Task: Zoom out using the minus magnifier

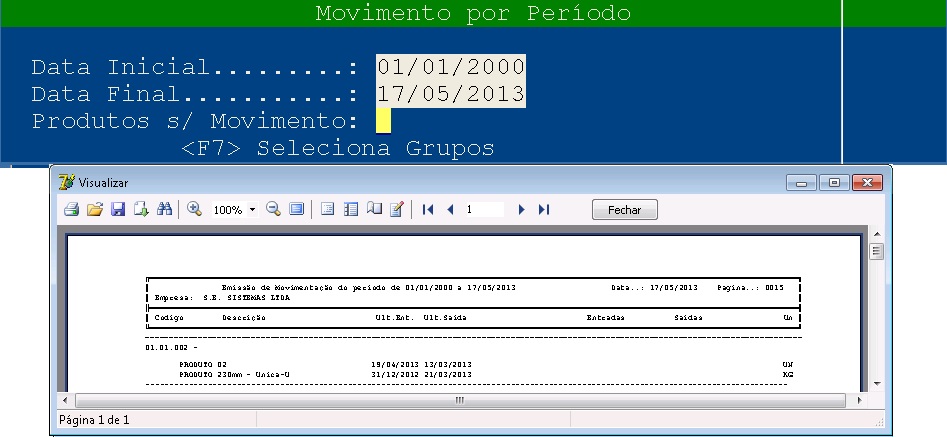Action: click(273, 210)
